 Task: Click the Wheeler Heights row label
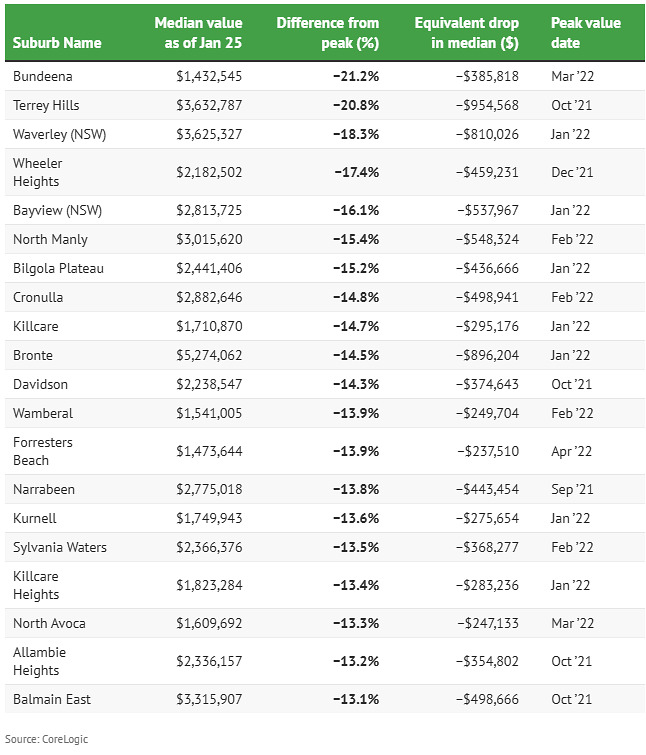point(38,172)
